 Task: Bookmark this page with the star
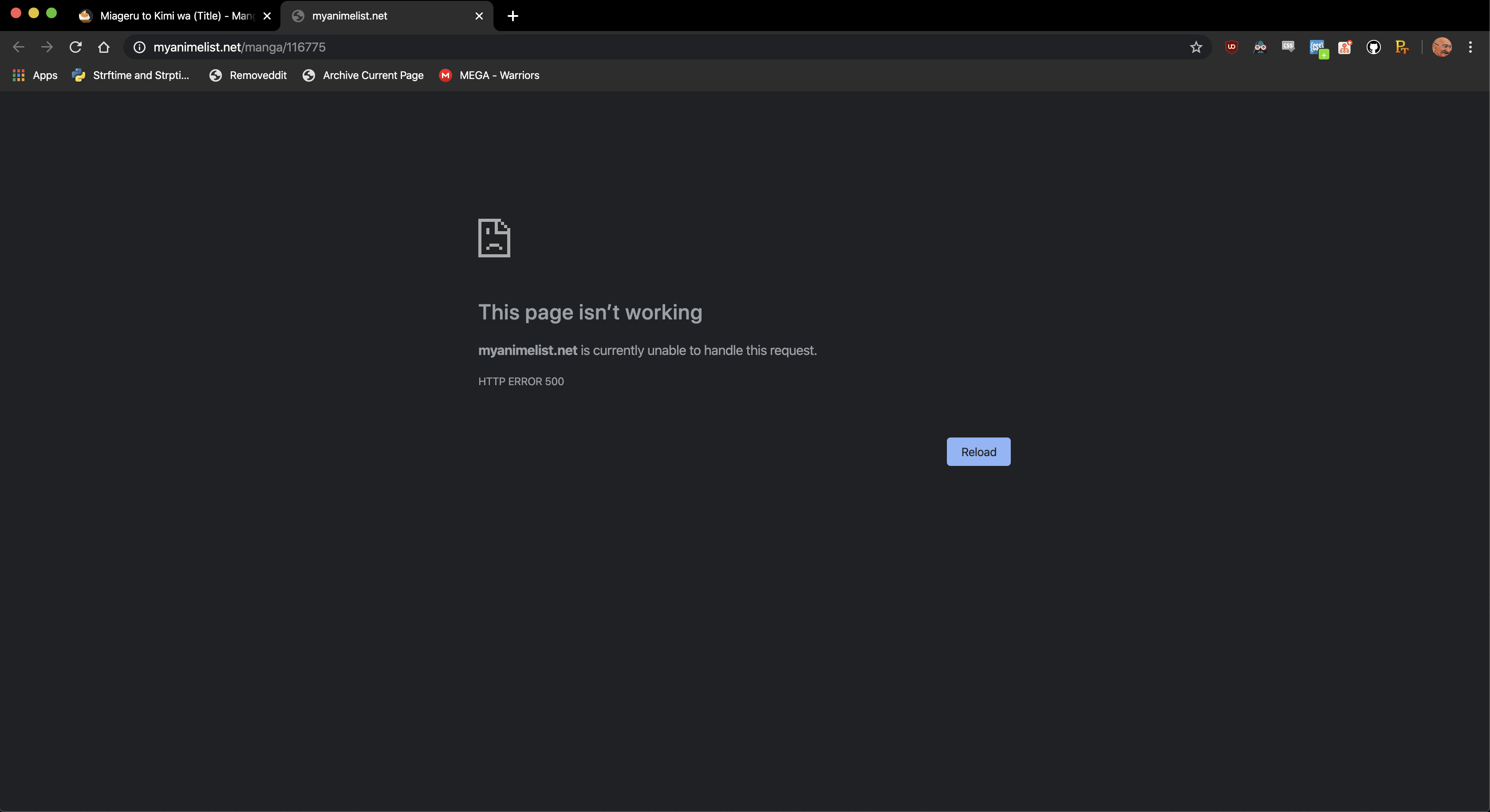tap(1196, 47)
